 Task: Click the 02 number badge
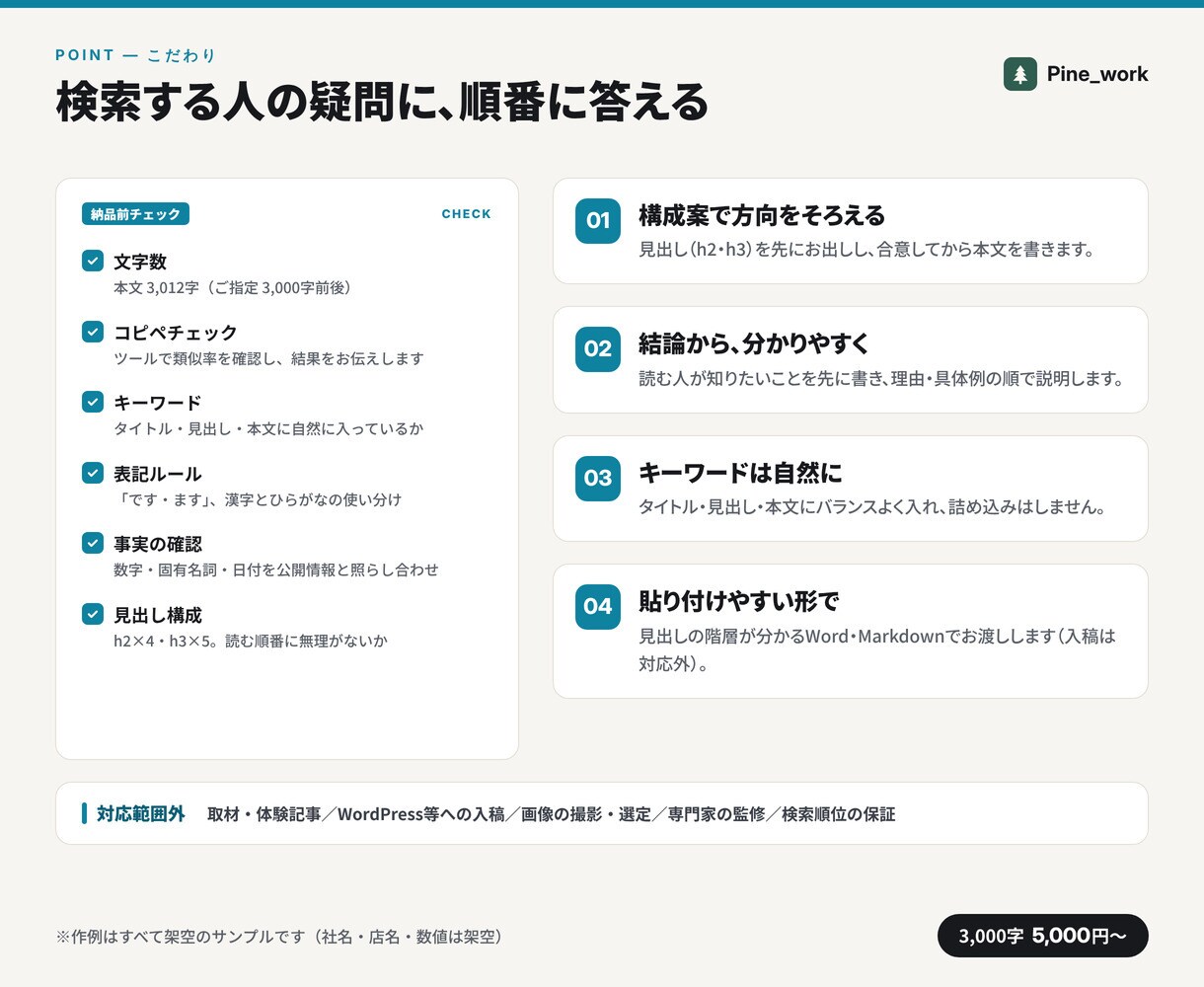[x=598, y=348]
